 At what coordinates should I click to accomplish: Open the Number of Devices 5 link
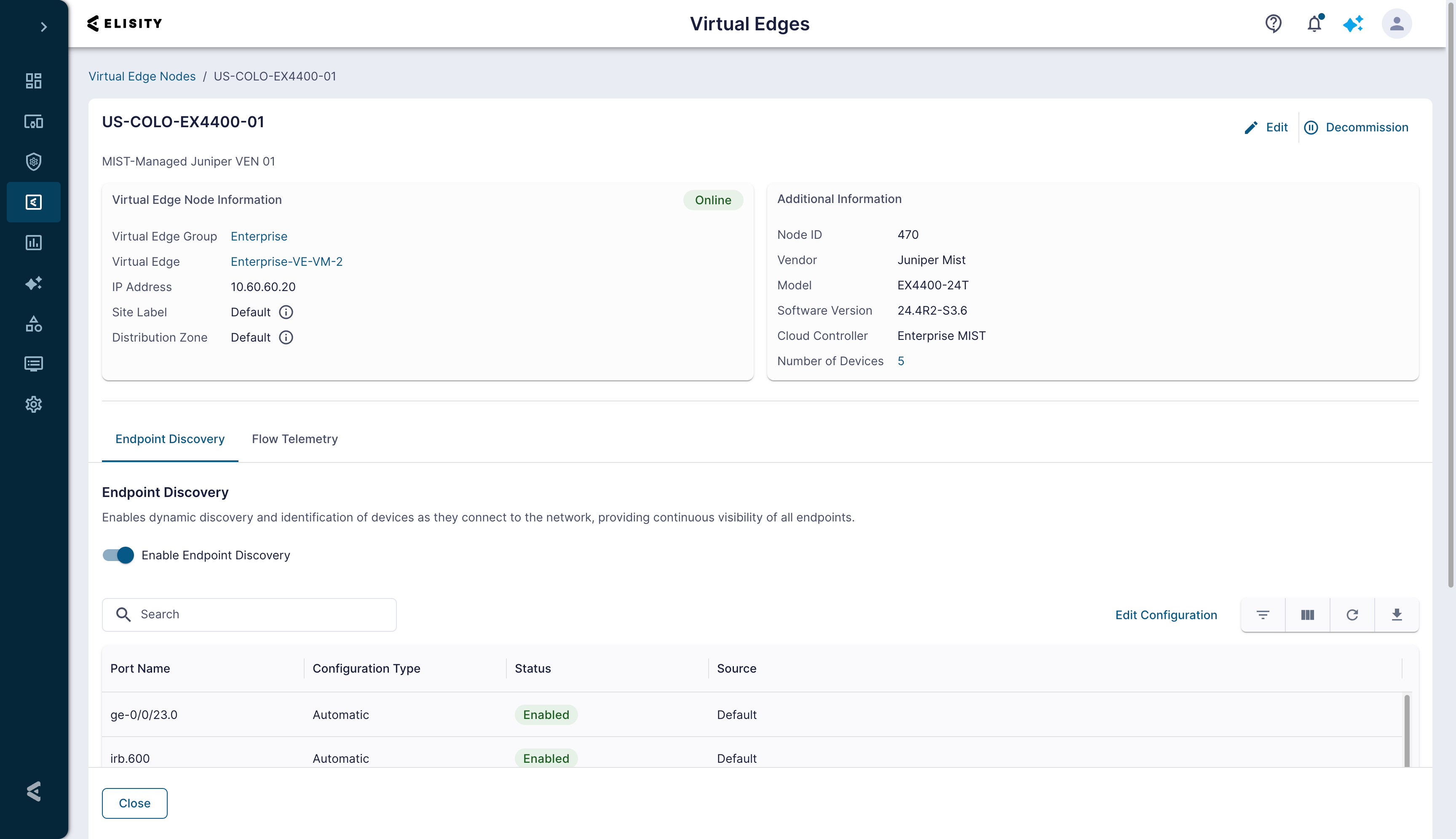[x=901, y=361]
